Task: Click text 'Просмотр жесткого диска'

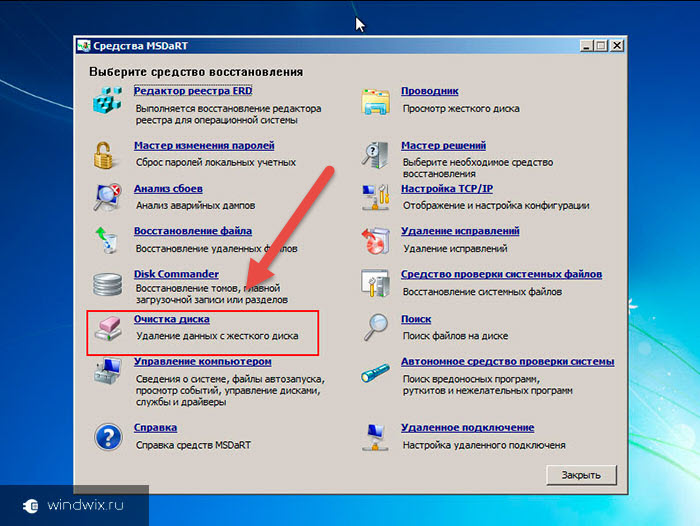Action: coord(461,109)
